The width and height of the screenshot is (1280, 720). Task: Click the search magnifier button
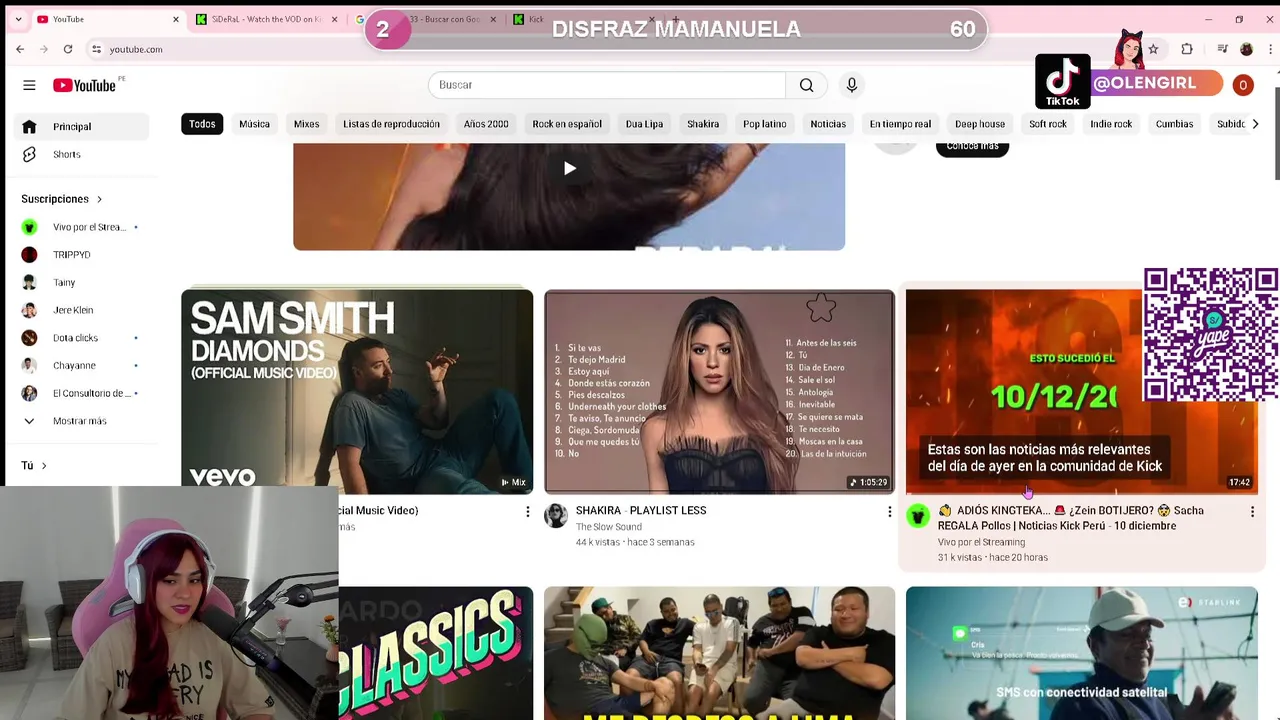click(x=806, y=85)
